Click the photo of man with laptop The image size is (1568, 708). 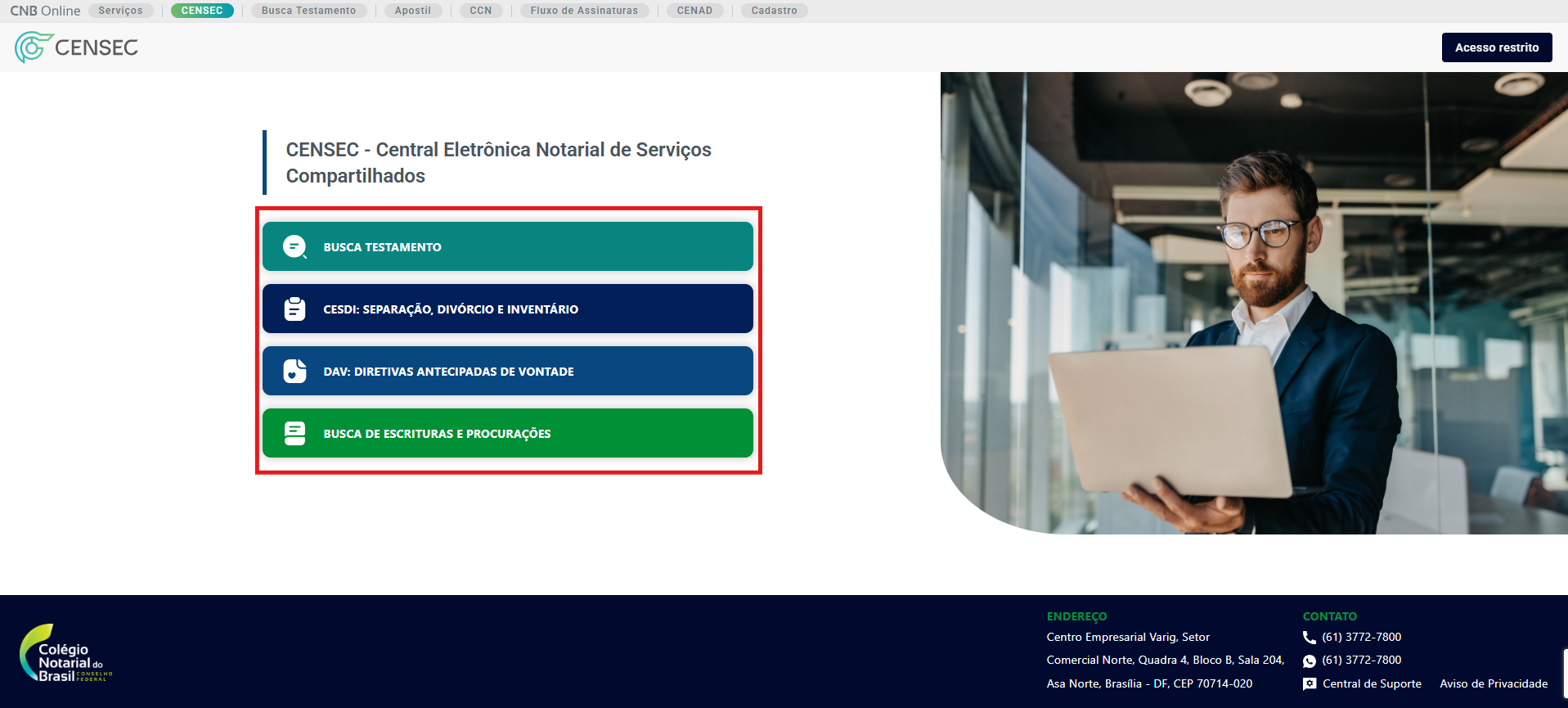1254,303
